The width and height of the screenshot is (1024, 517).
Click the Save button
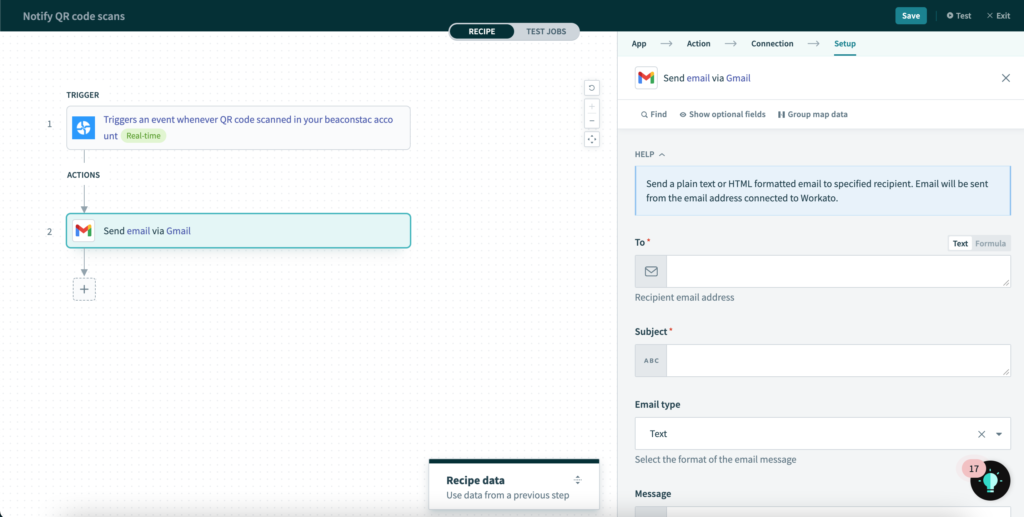[910, 16]
